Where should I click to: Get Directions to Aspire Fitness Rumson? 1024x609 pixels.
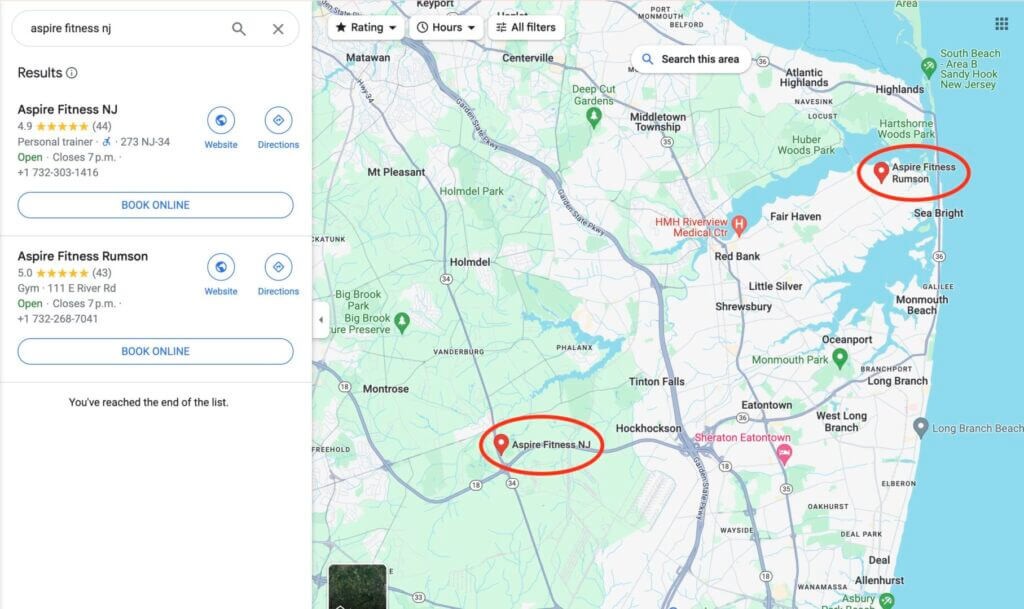click(278, 268)
